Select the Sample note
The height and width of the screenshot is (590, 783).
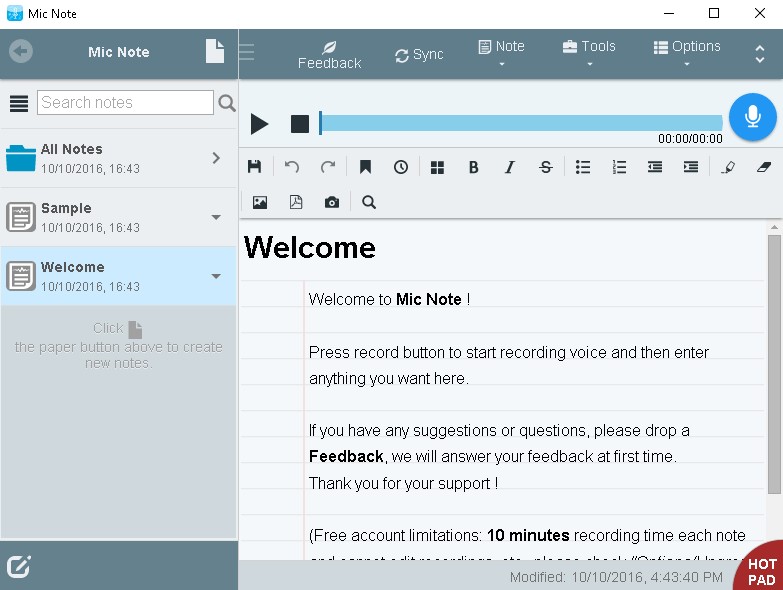point(119,217)
